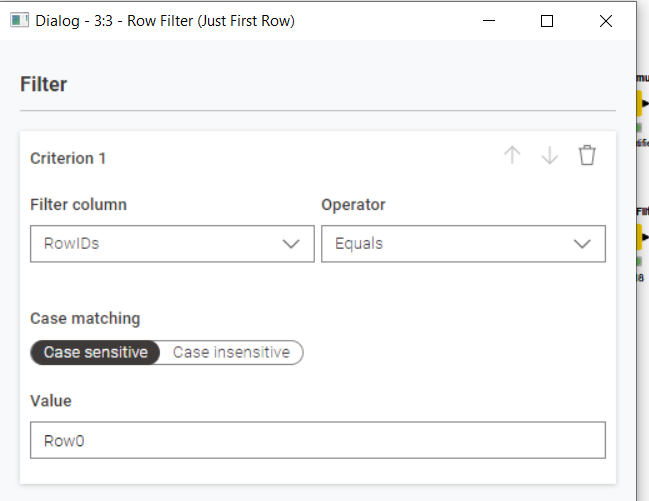Maximize the Row Filter dialog window
This screenshot has height=501, width=649.
pos(547,21)
